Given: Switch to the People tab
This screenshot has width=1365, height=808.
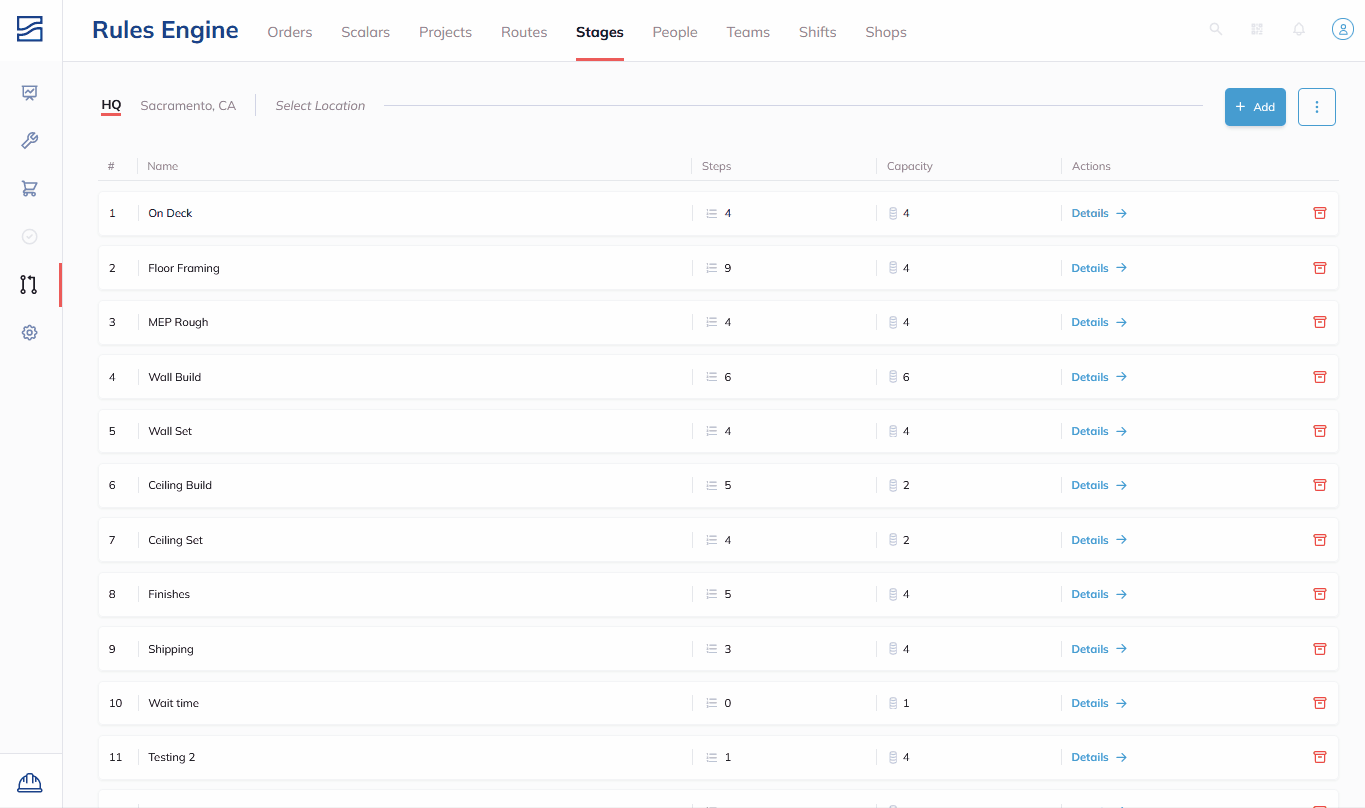Looking at the screenshot, I should [675, 32].
